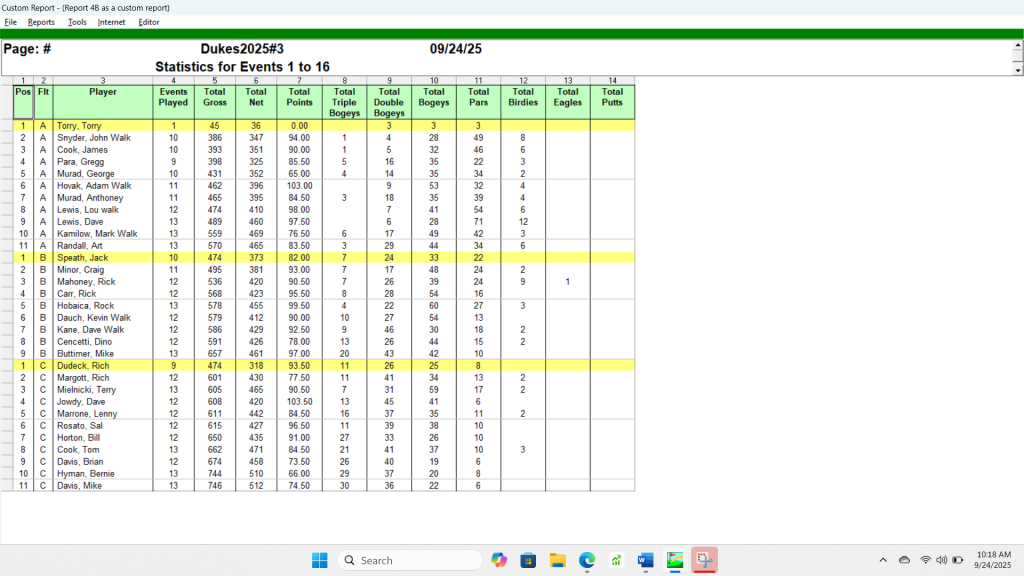
Task: Click the taskbar Search box
Action: [x=410, y=560]
